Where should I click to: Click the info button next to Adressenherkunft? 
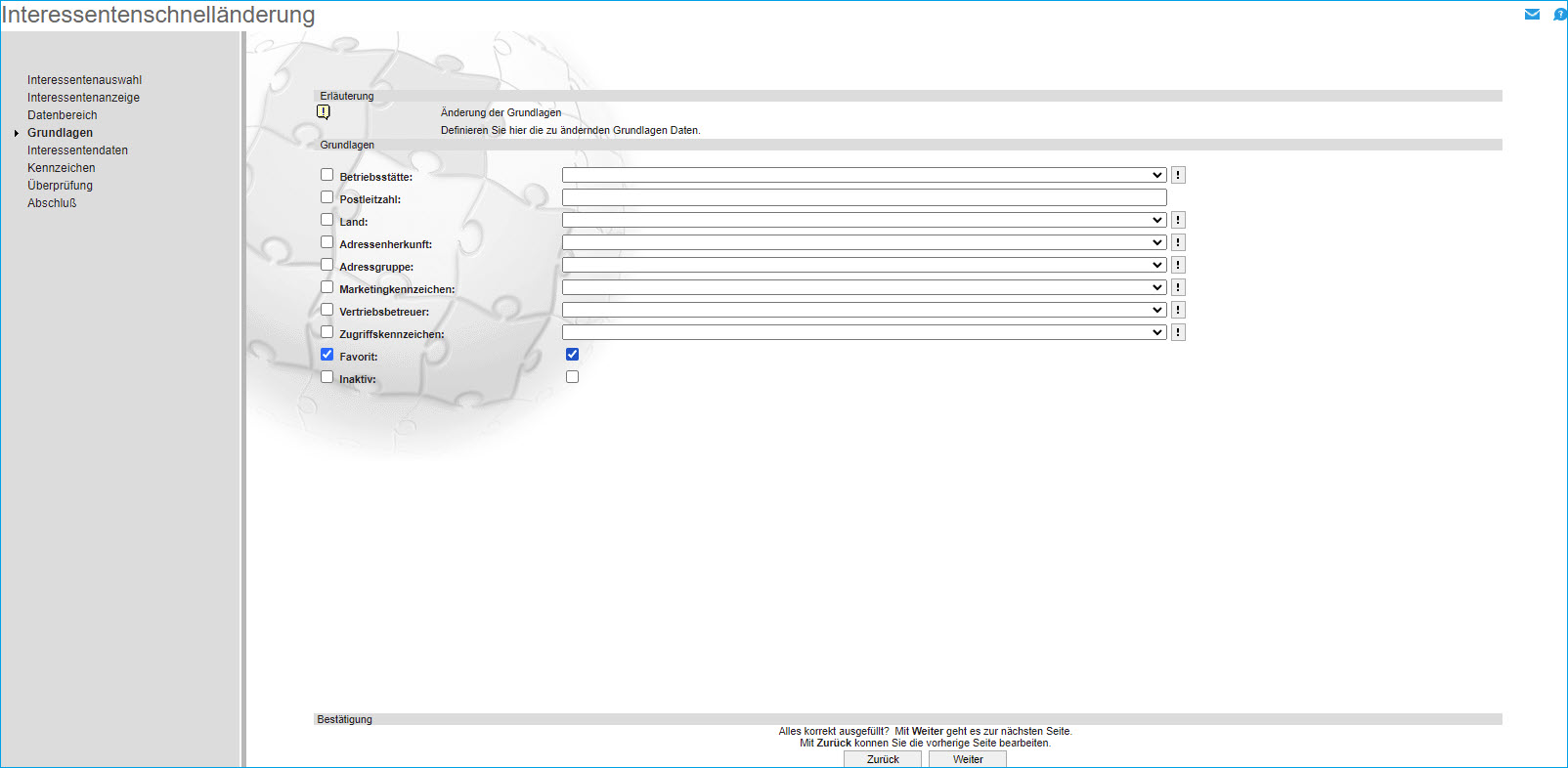[x=1178, y=242]
